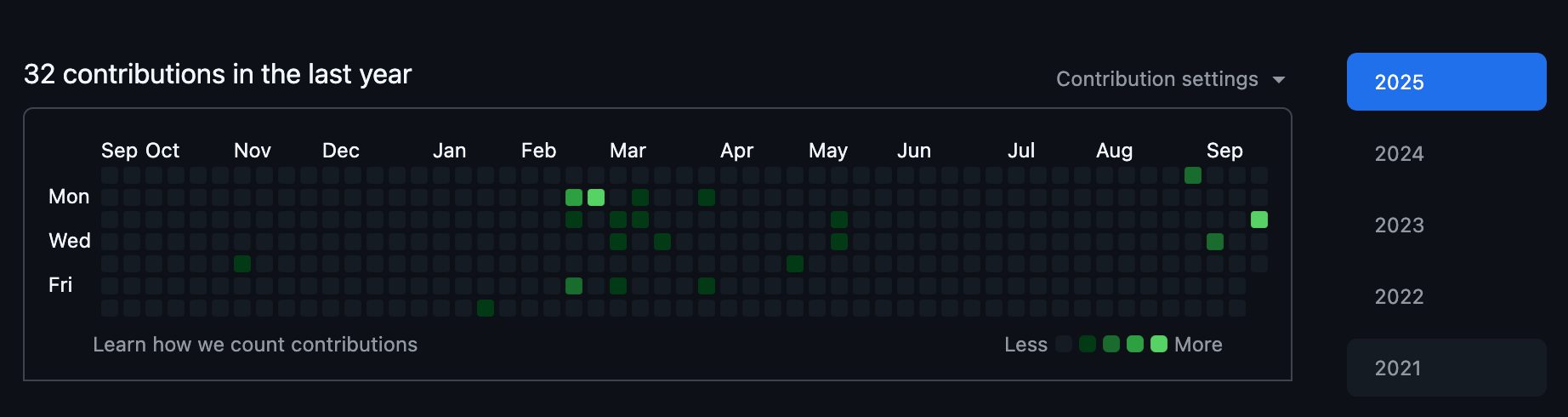Select the green Sunday cell in September
This screenshot has height=417, width=1568.
click(x=1193, y=175)
